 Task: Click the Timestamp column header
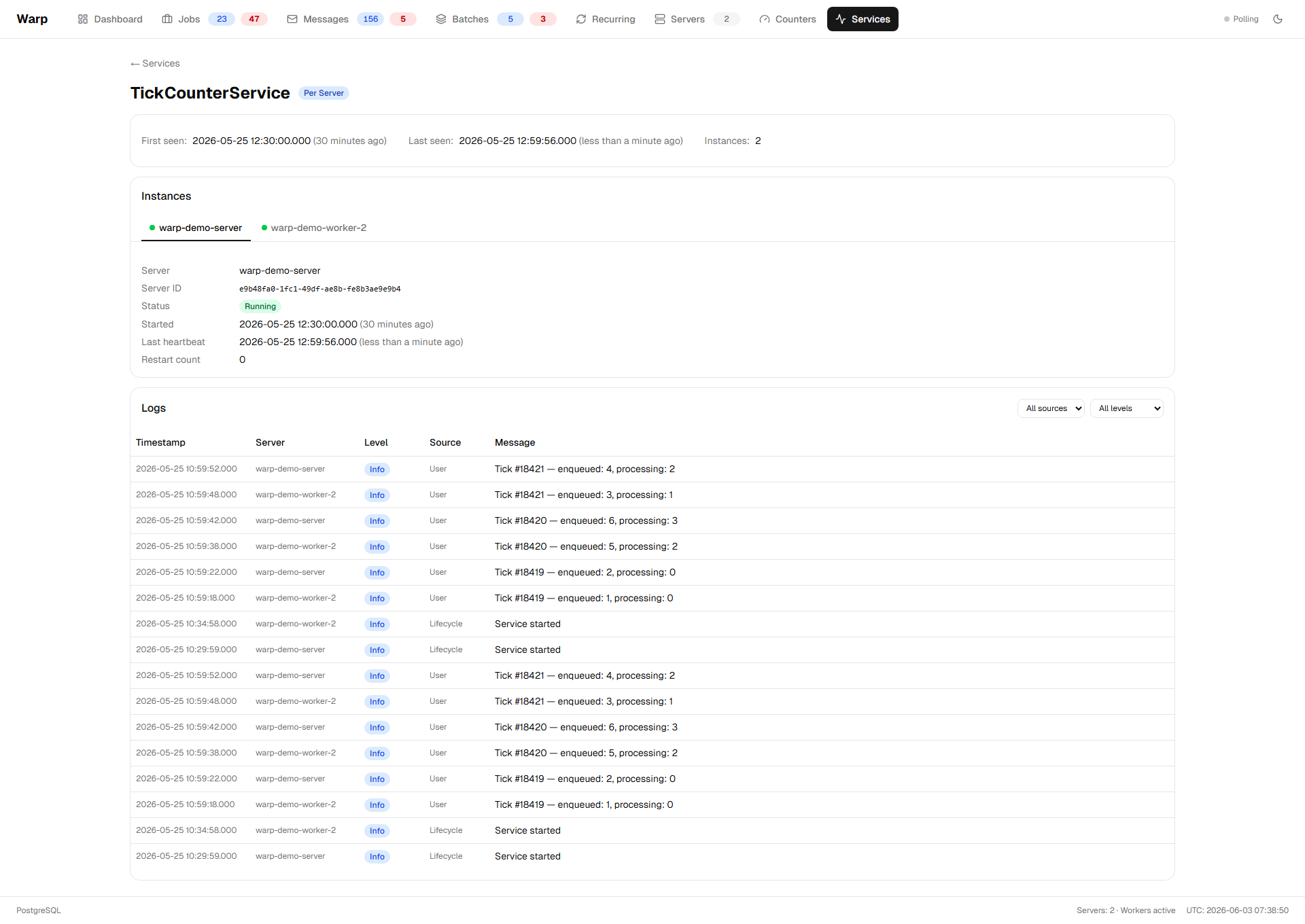point(160,442)
